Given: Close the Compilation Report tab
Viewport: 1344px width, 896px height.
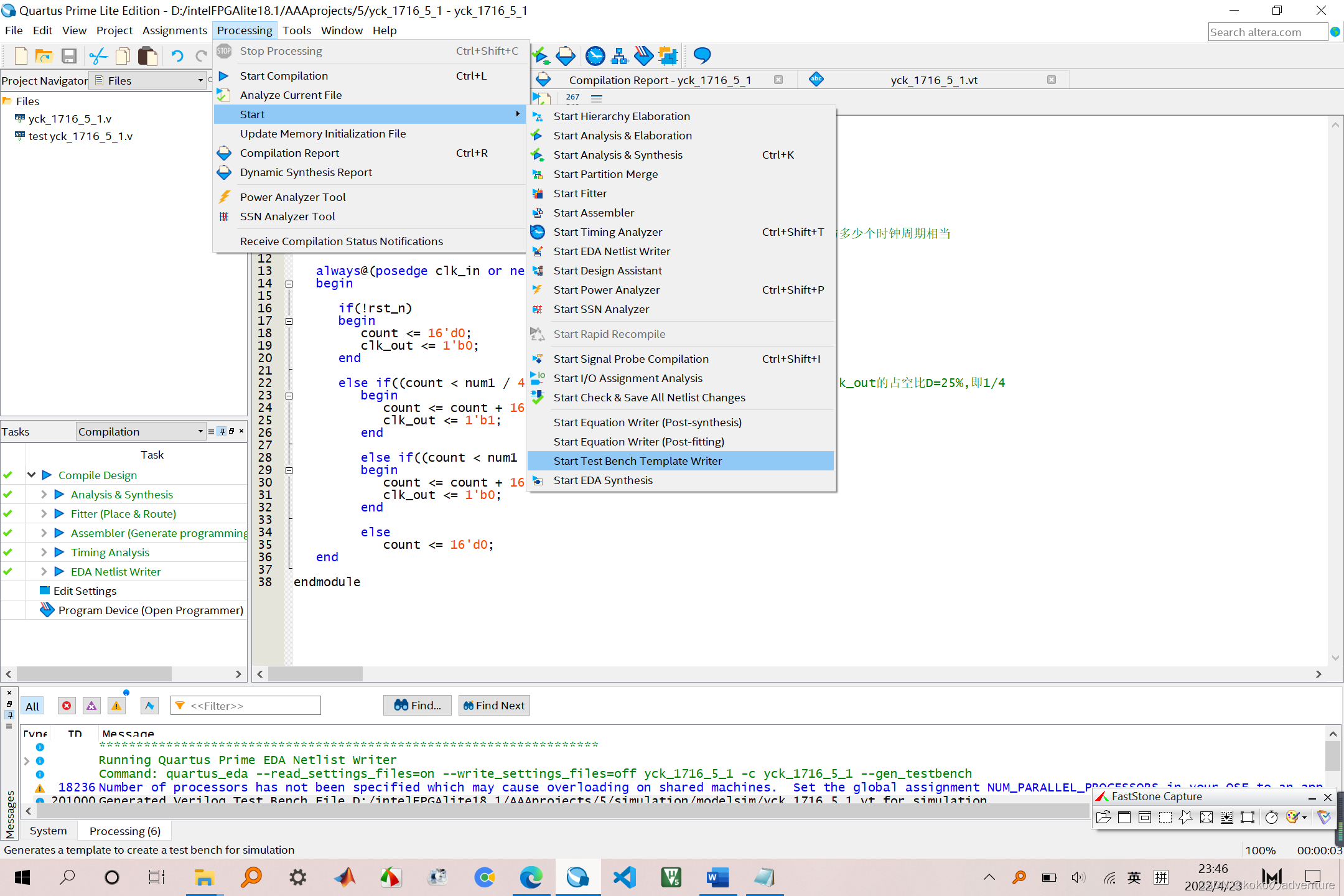Looking at the screenshot, I should coord(778,80).
